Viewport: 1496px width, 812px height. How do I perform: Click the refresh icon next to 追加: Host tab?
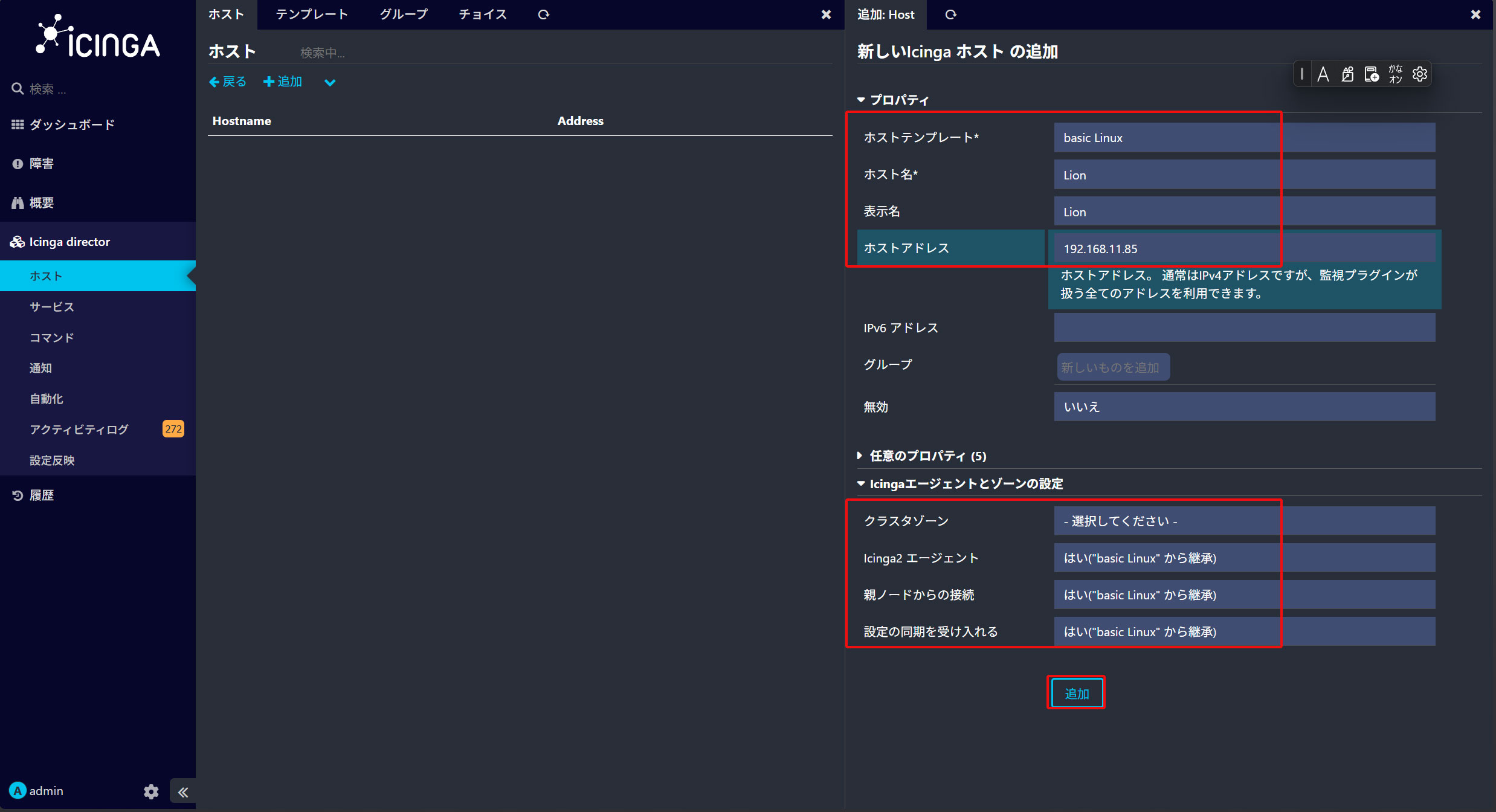(x=951, y=14)
